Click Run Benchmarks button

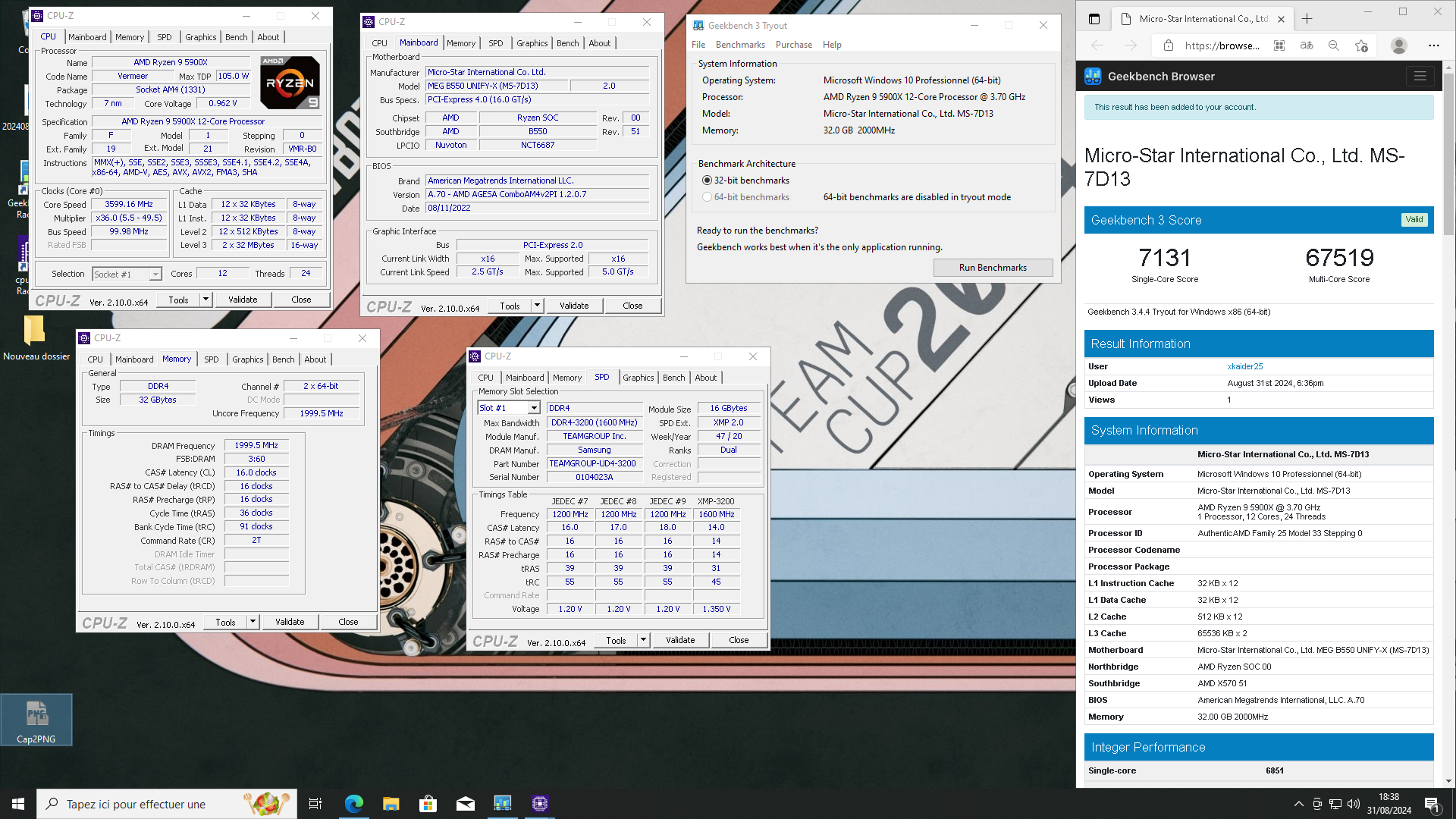tap(993, 268)
